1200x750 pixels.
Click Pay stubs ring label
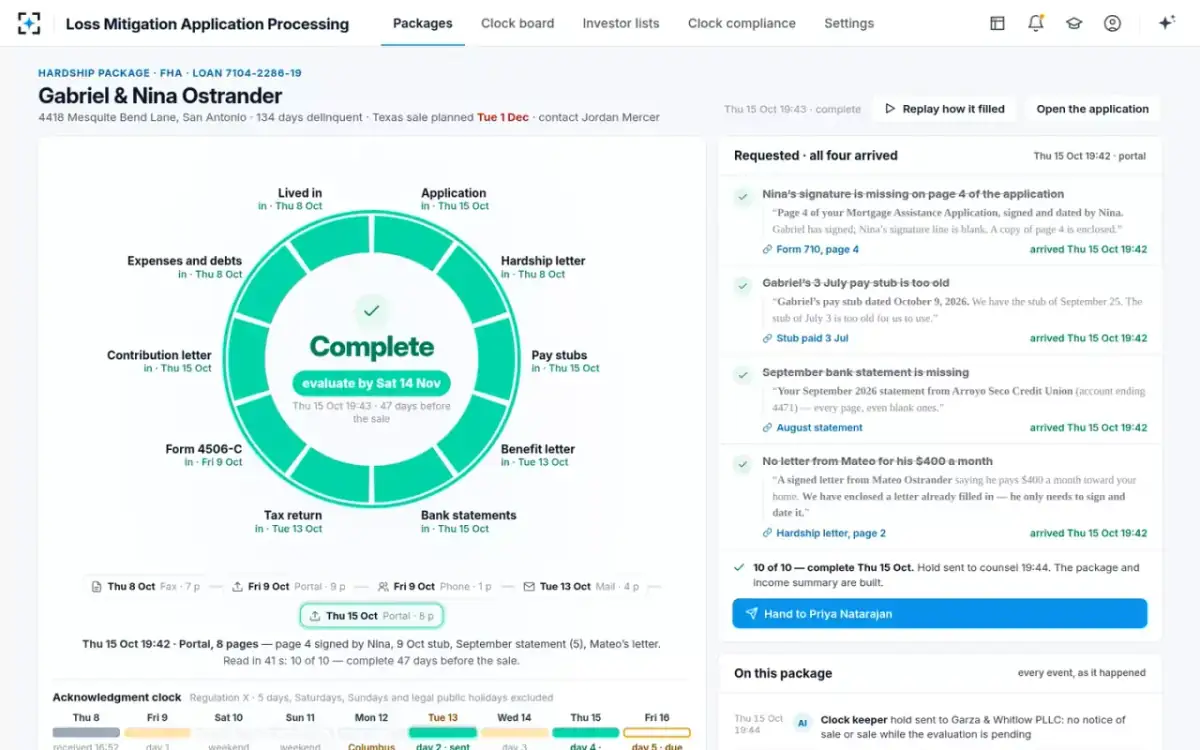(565, 361)
